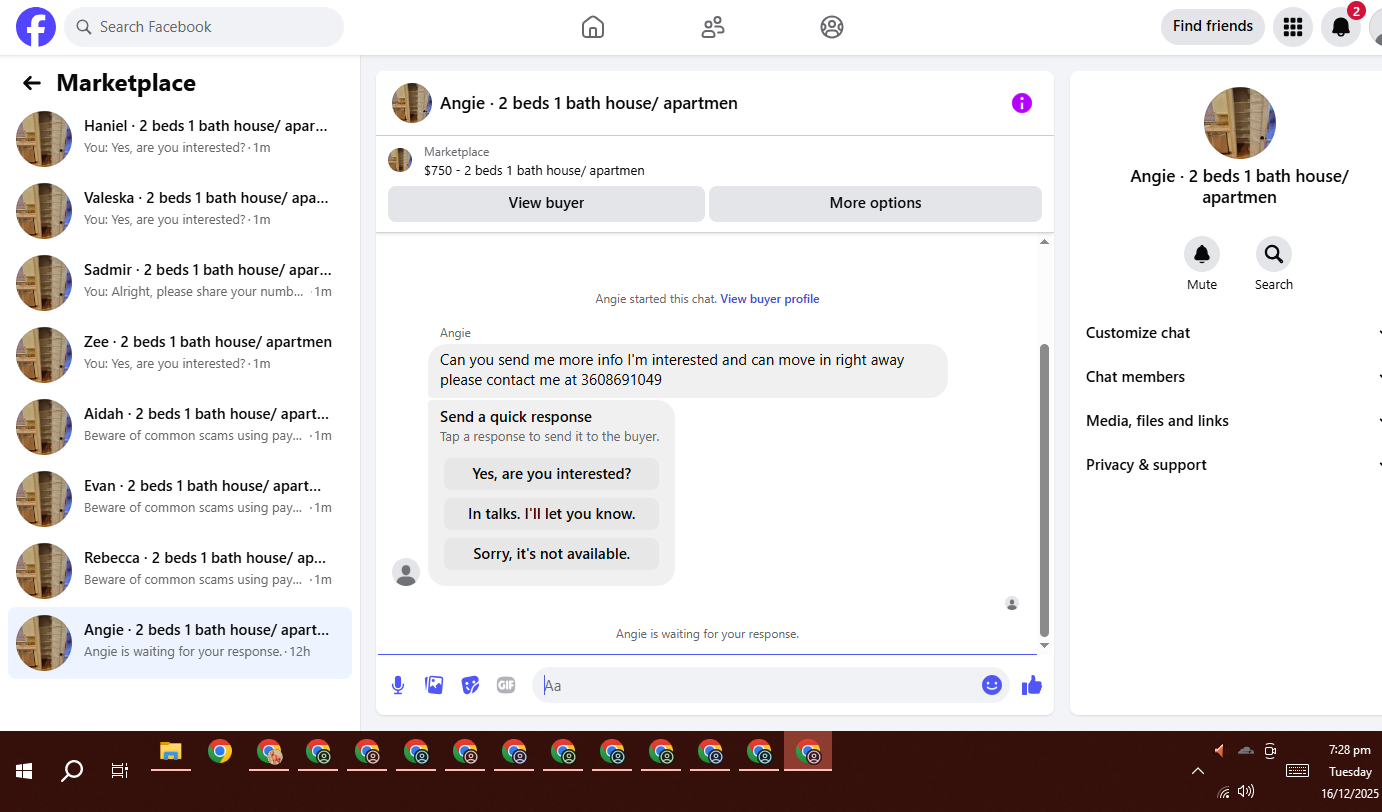Open the emoji picker in message box

pyautogui.click(x=992, y=685)
